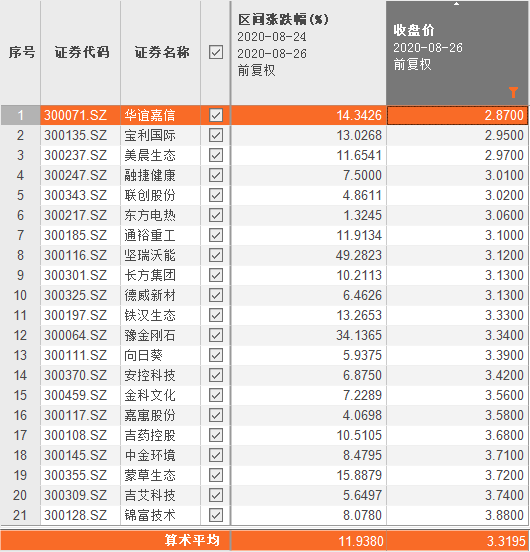Toggle checkbox for 锦富技术 row

(x=216, y=515)
